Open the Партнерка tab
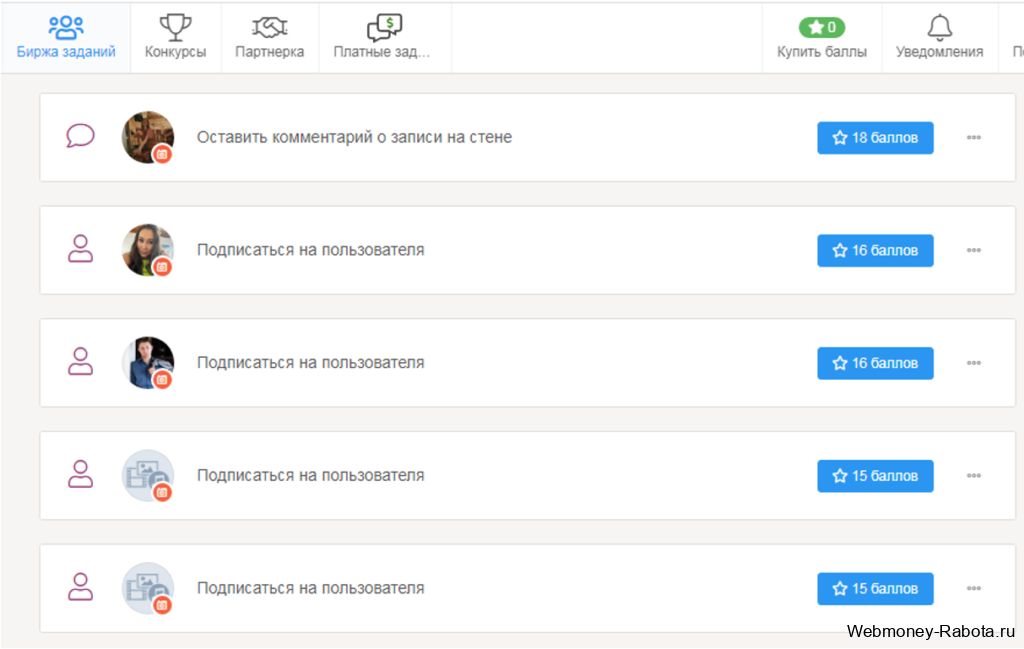Viewport: 1024px width, 649px height. [270, 38]
